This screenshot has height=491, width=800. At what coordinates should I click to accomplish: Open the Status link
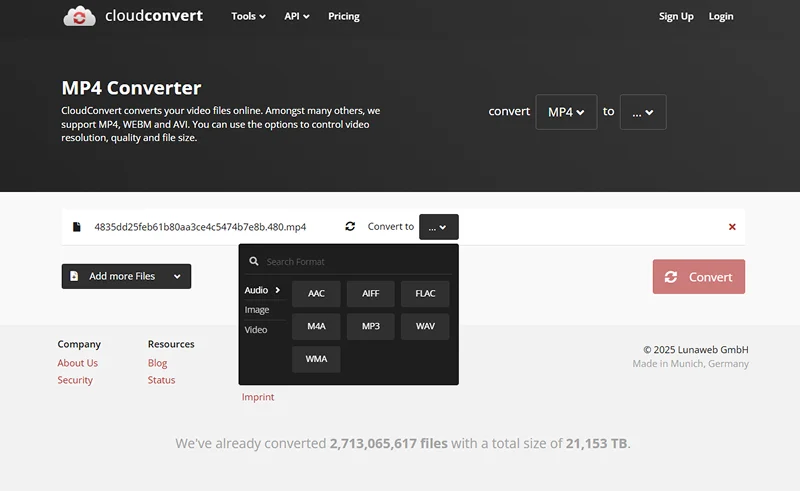pos(161,380)
